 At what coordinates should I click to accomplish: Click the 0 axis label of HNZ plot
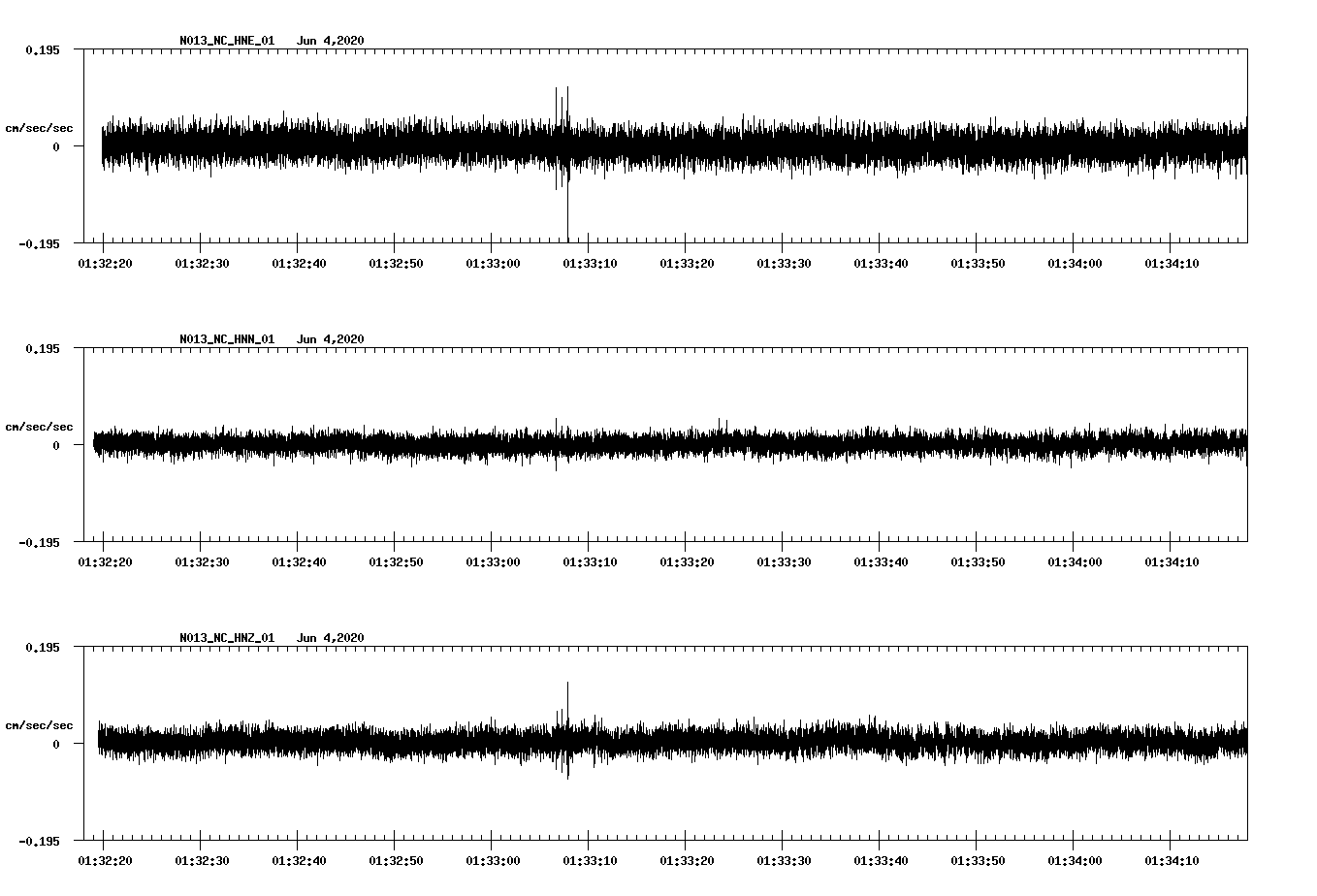coord(56,744)
